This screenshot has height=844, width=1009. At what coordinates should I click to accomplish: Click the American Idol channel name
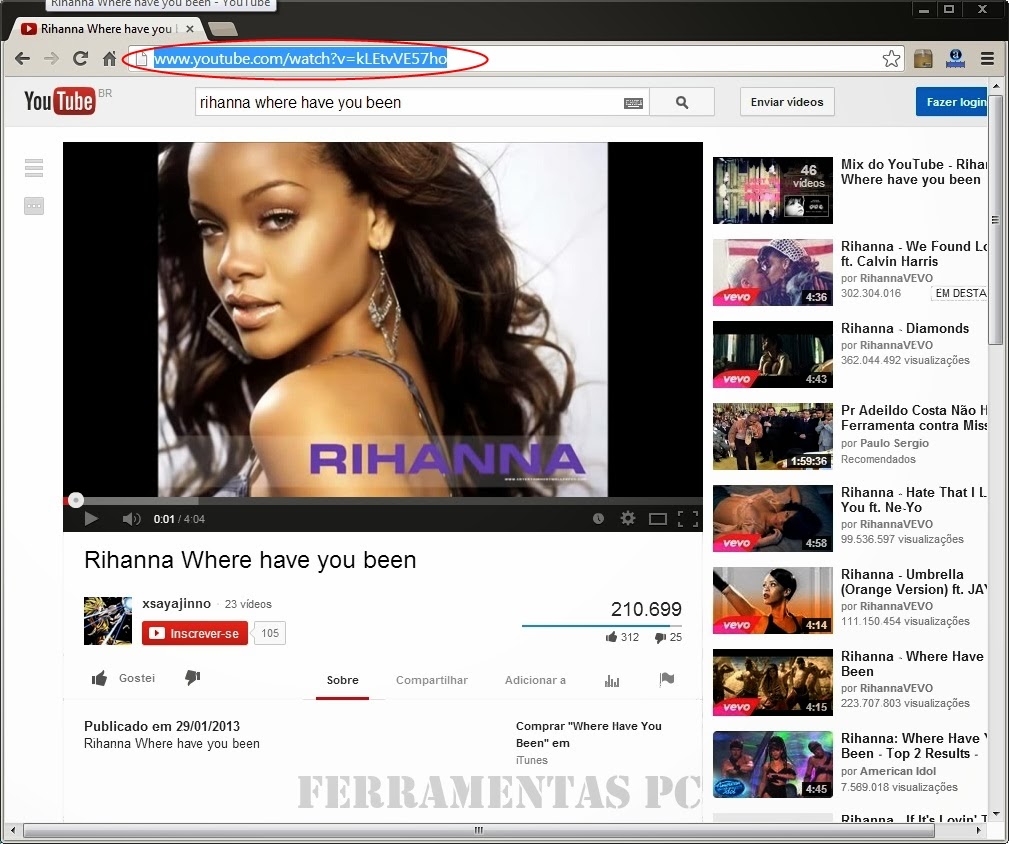click(898, 771)
